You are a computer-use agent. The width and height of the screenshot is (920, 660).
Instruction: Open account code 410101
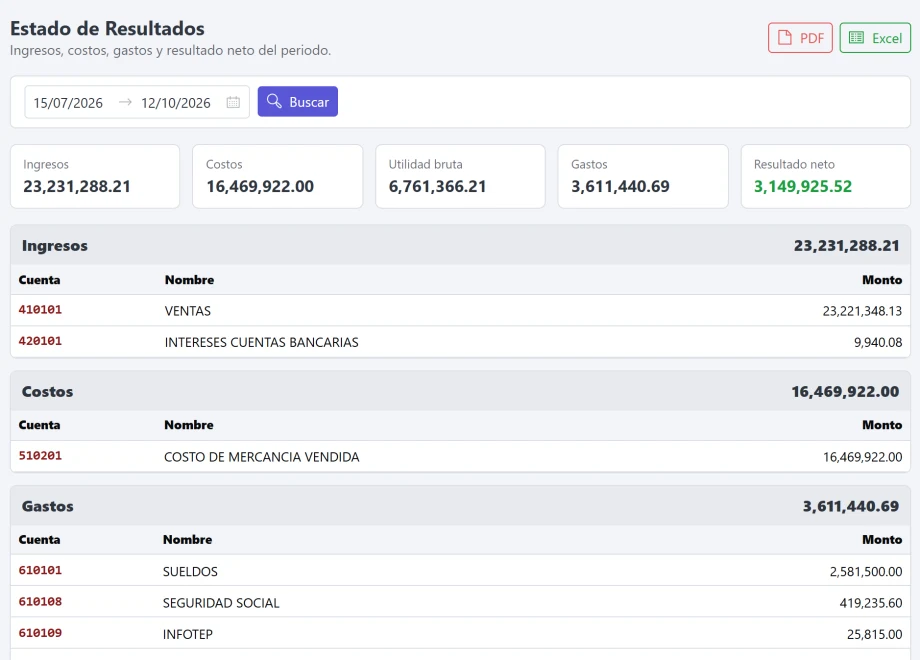click(x=40, y=310)
